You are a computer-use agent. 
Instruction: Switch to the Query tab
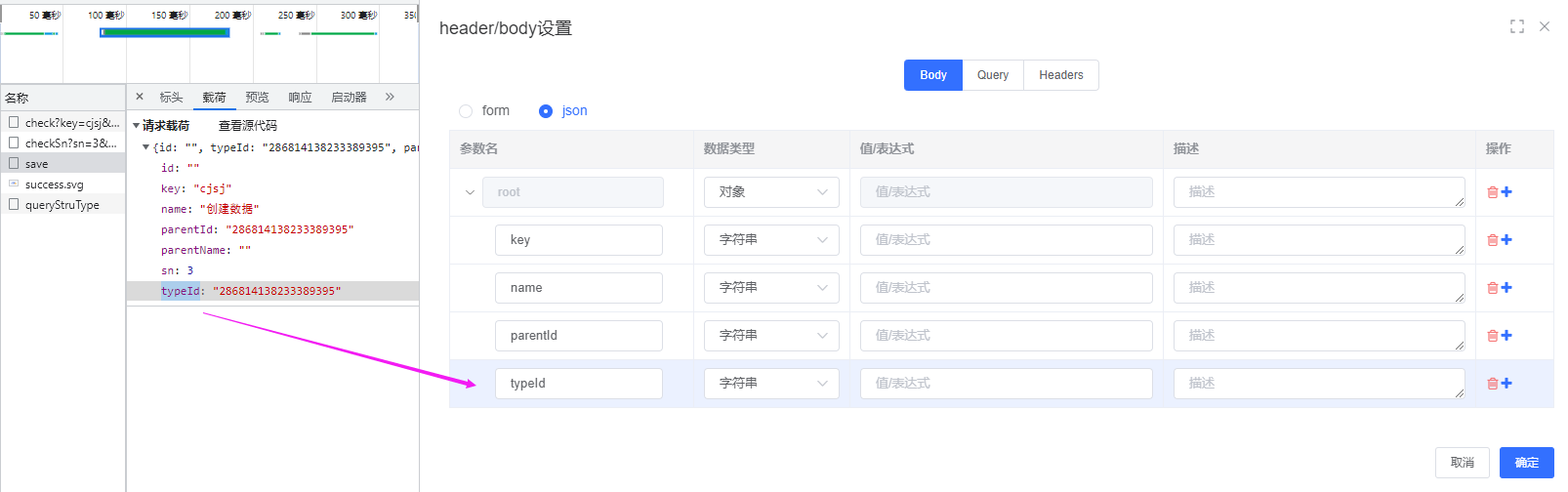(x=993, y=75)
